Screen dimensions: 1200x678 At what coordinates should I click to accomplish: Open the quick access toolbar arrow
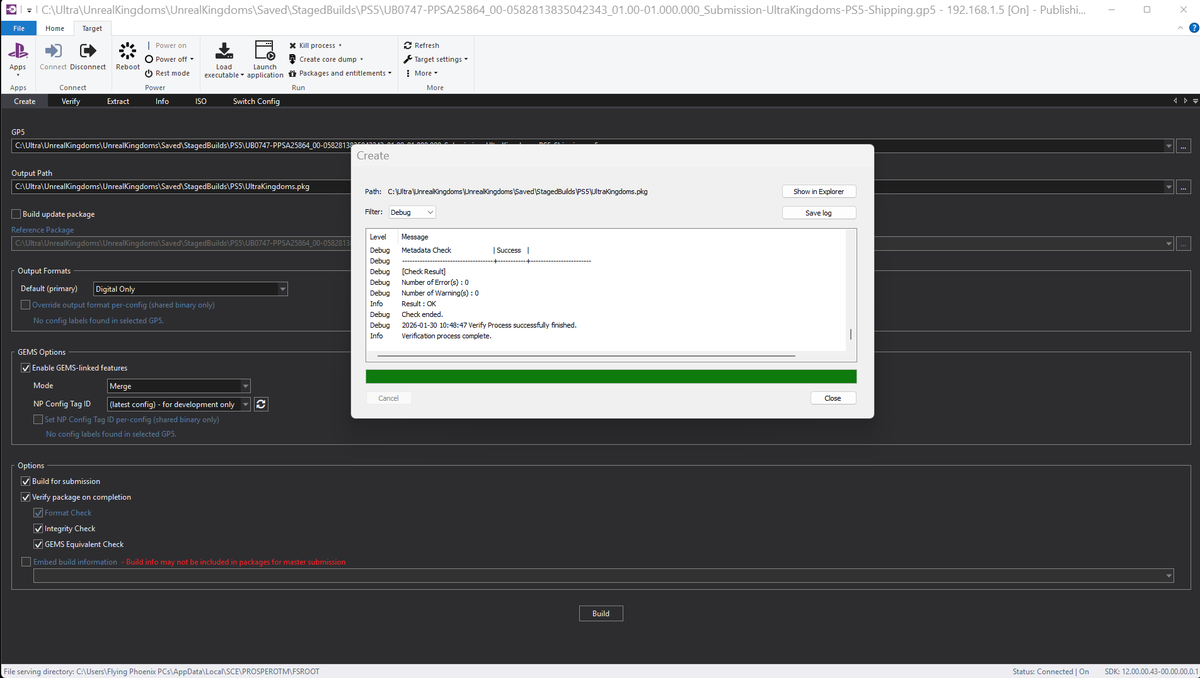tap(29, 10)
